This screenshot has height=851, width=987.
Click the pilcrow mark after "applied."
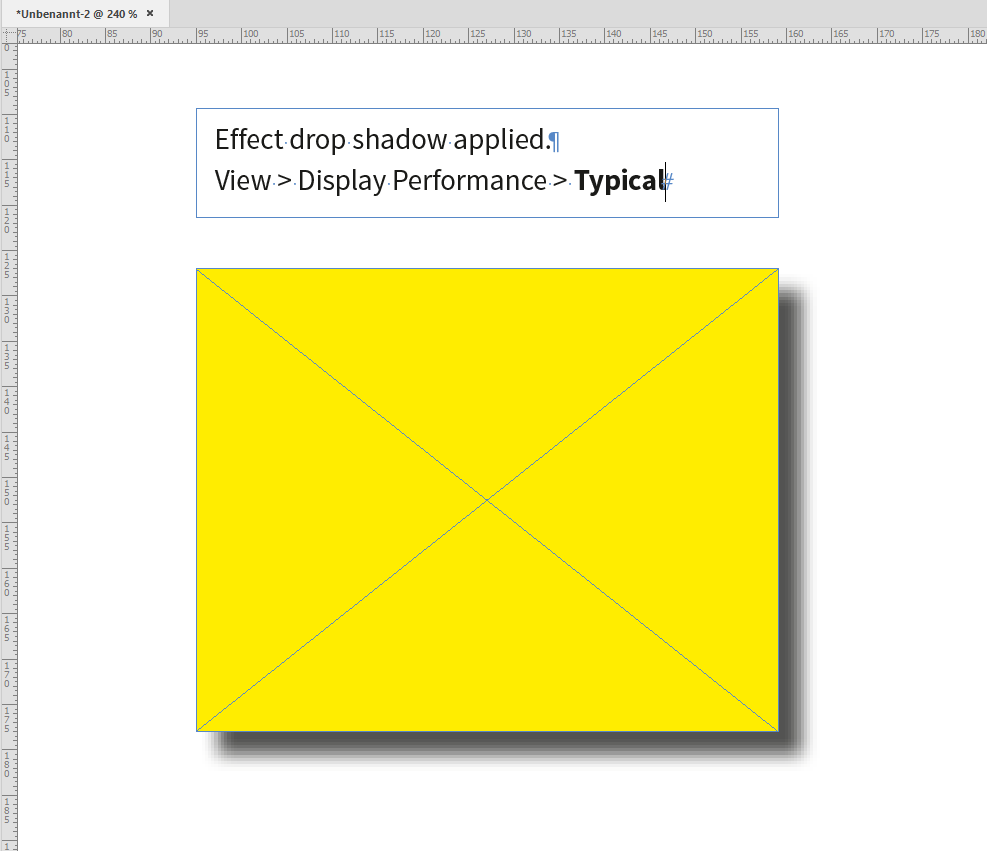pyautogui.click(x=553, y=140)
